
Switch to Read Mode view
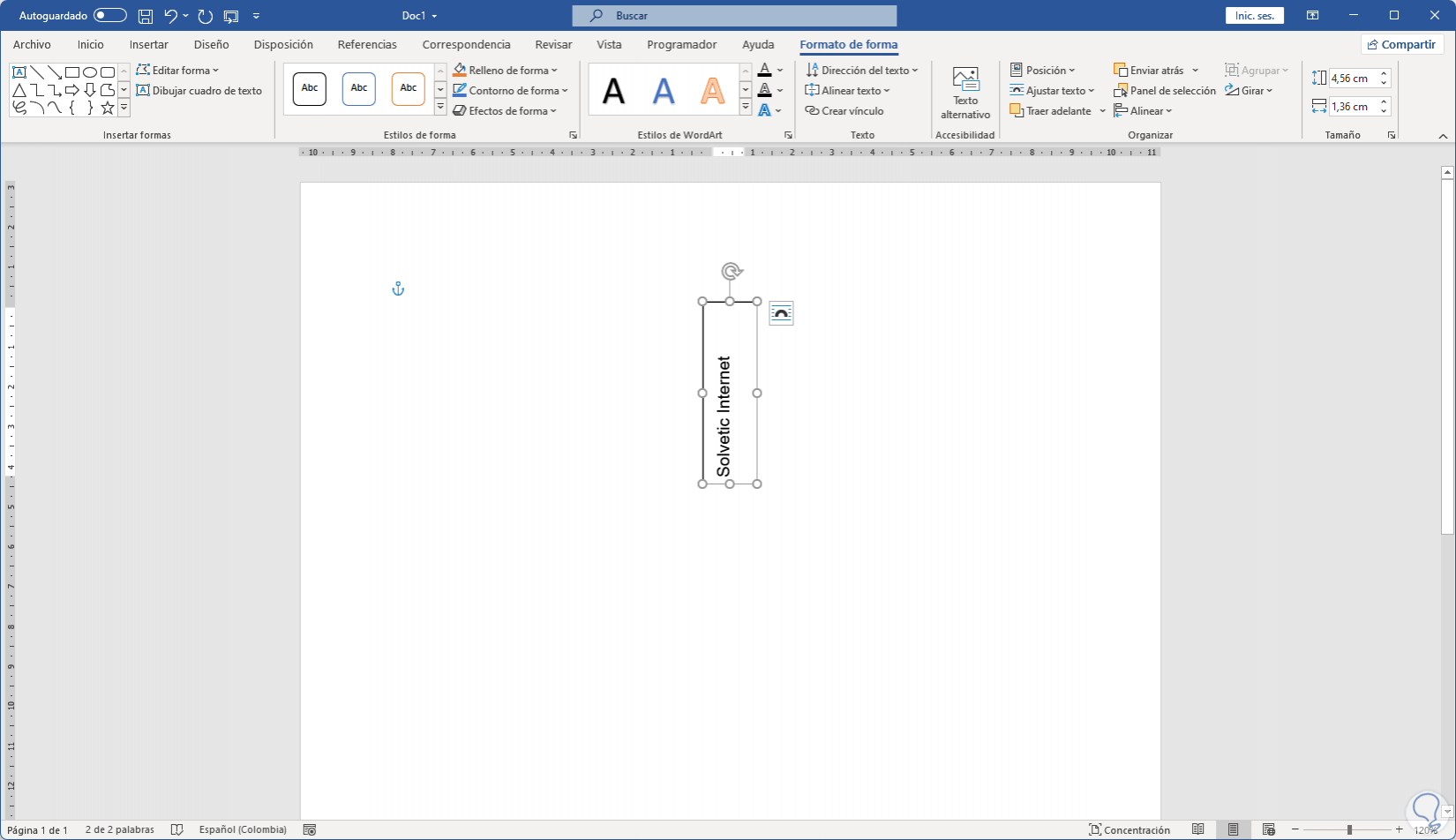(x=1198, y=829)
